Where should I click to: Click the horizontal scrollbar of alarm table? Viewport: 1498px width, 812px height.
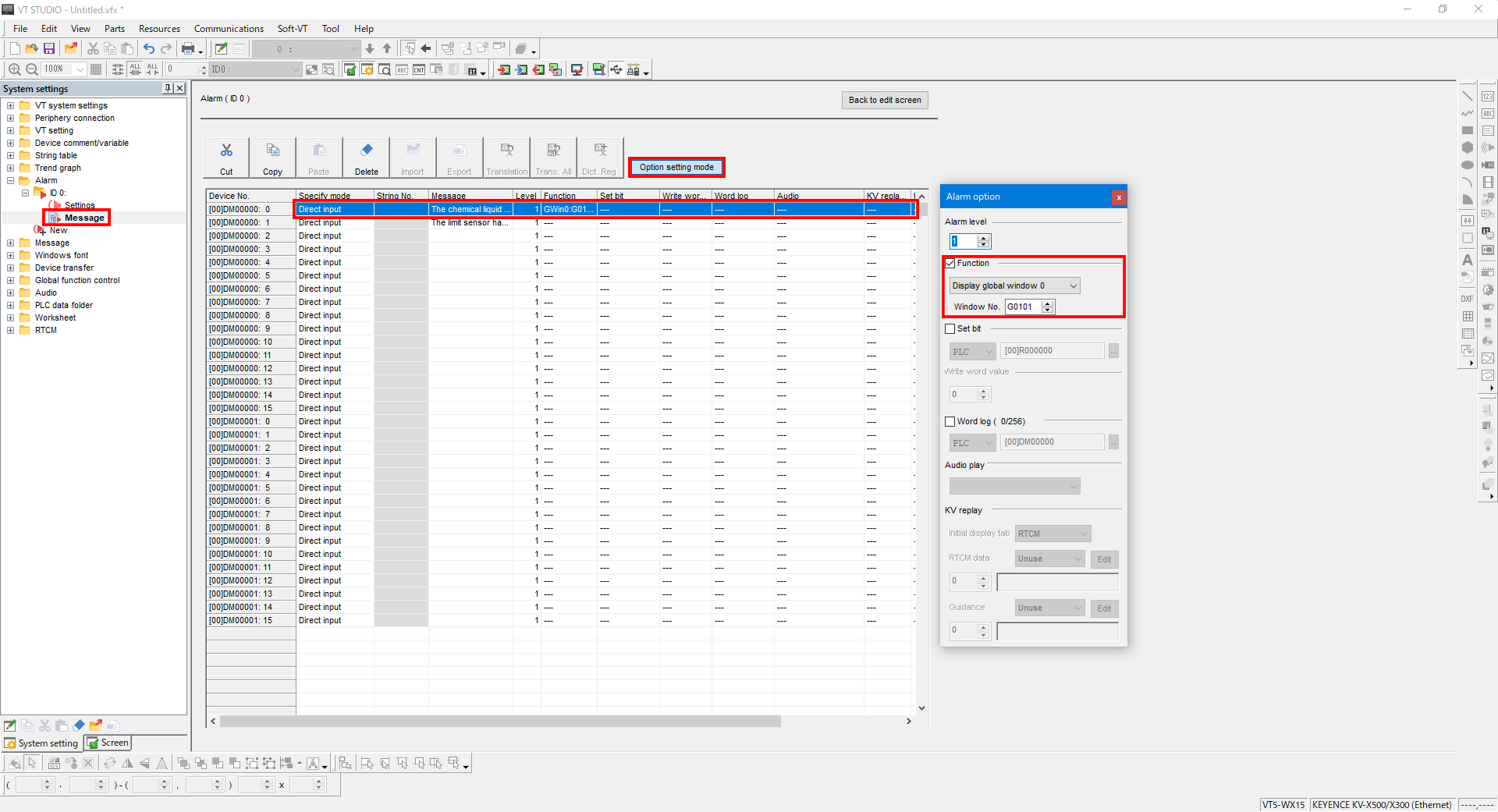[499, 722]
